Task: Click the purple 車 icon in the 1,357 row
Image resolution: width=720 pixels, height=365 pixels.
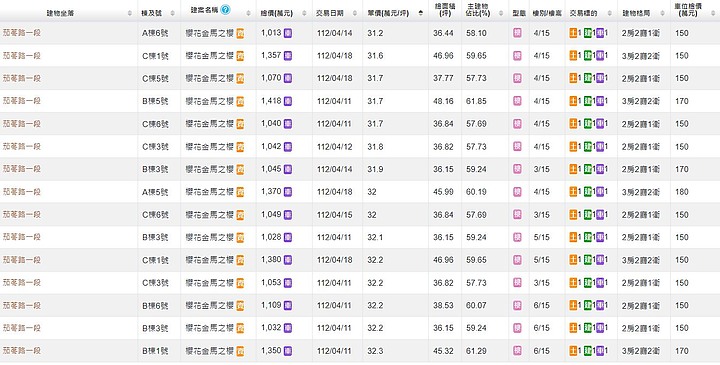Action: coord(600,56)
